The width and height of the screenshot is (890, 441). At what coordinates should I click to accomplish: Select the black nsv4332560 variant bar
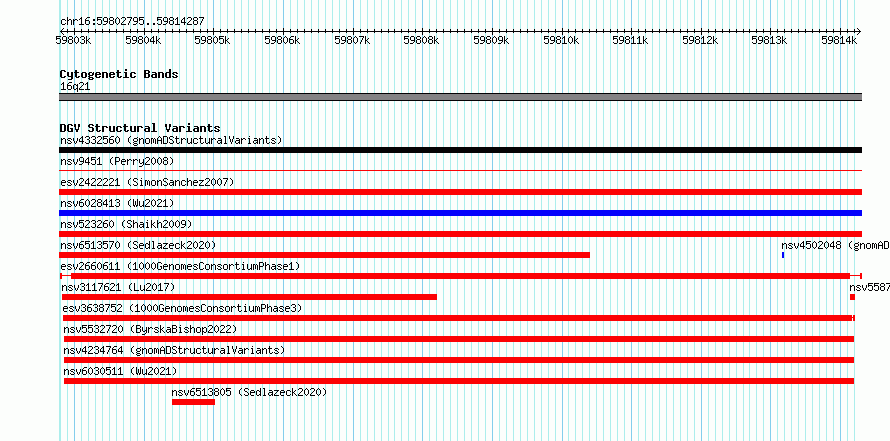tap(460, 150)
